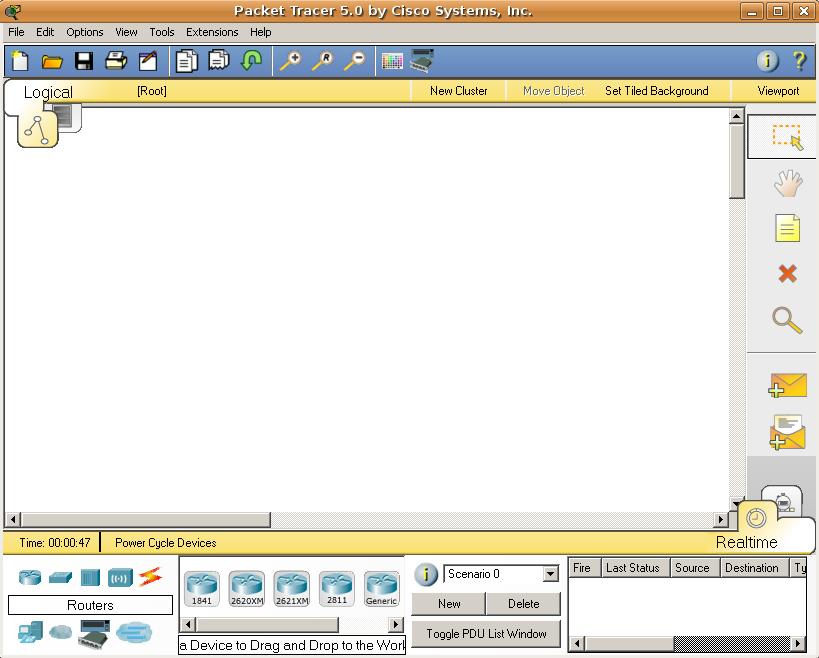819x658 pixels.
Task: Open the Tools menu
Action: (x=161, y=32)
